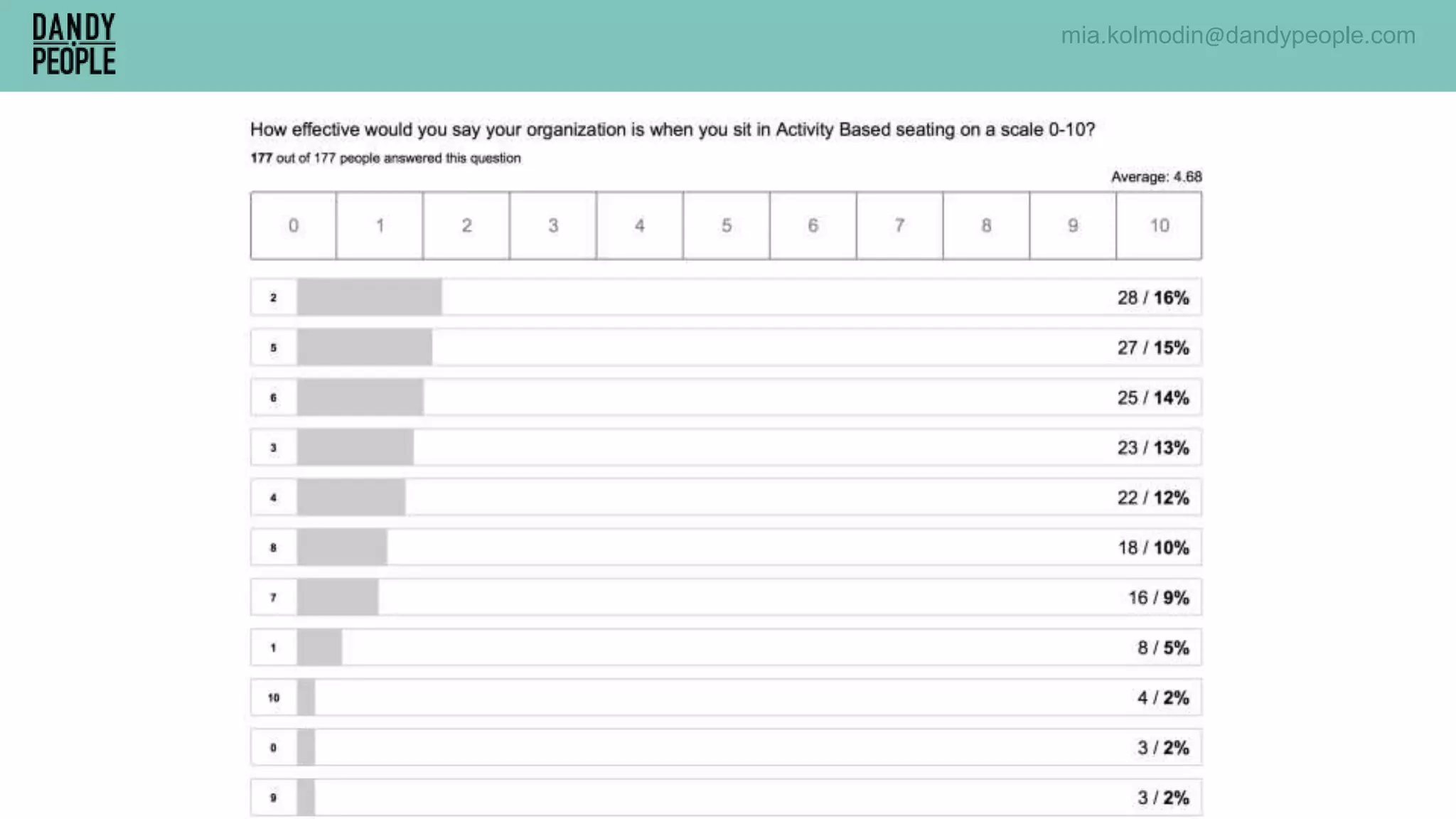The image size is (1456, 819).
Task: Click the Dandy People logo
Action: (x=74, y=44)
